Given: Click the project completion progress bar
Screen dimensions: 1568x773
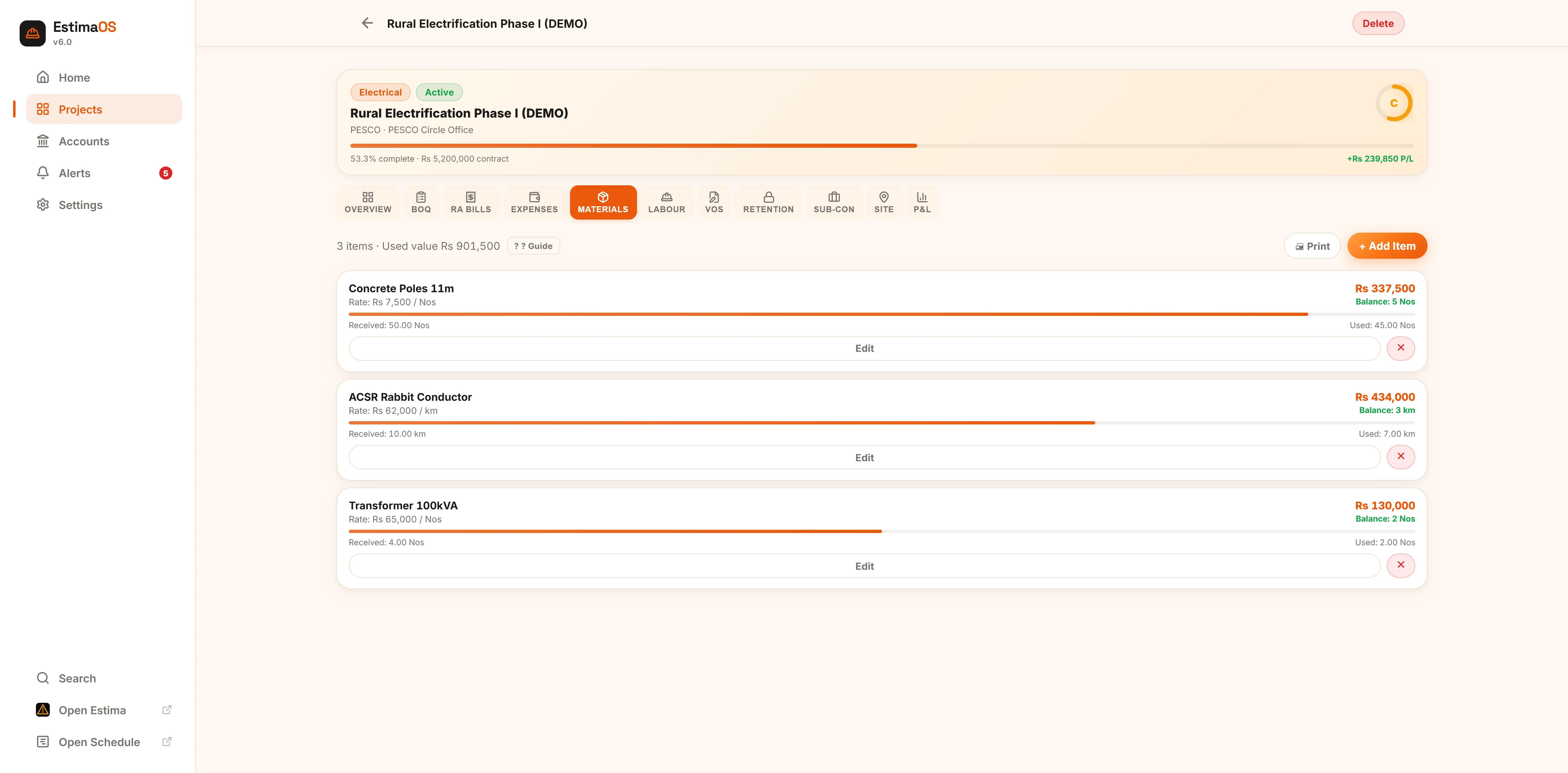Looking at the screenshot, I should tap(881, 145).
